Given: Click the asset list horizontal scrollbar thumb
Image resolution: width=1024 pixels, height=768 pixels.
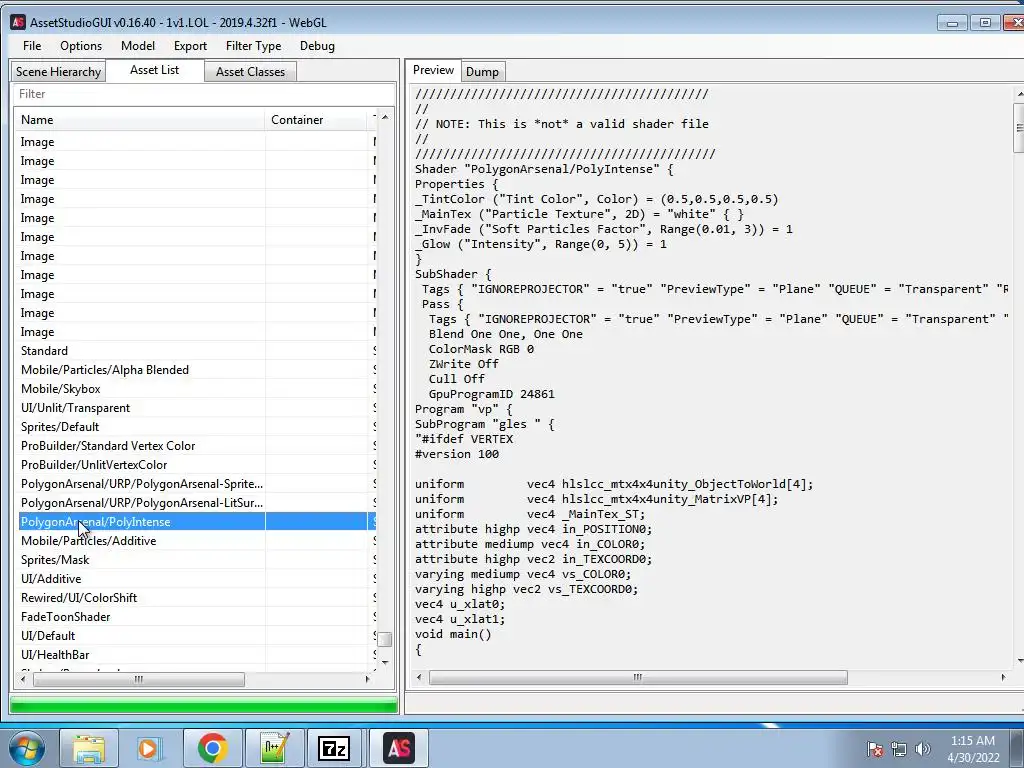Looking at the screenshot, I should [x=138, y=679].
